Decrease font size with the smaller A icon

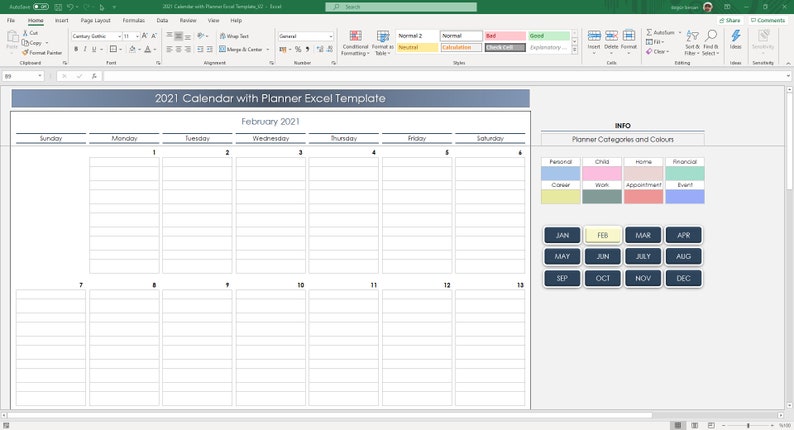pos(154,36)
